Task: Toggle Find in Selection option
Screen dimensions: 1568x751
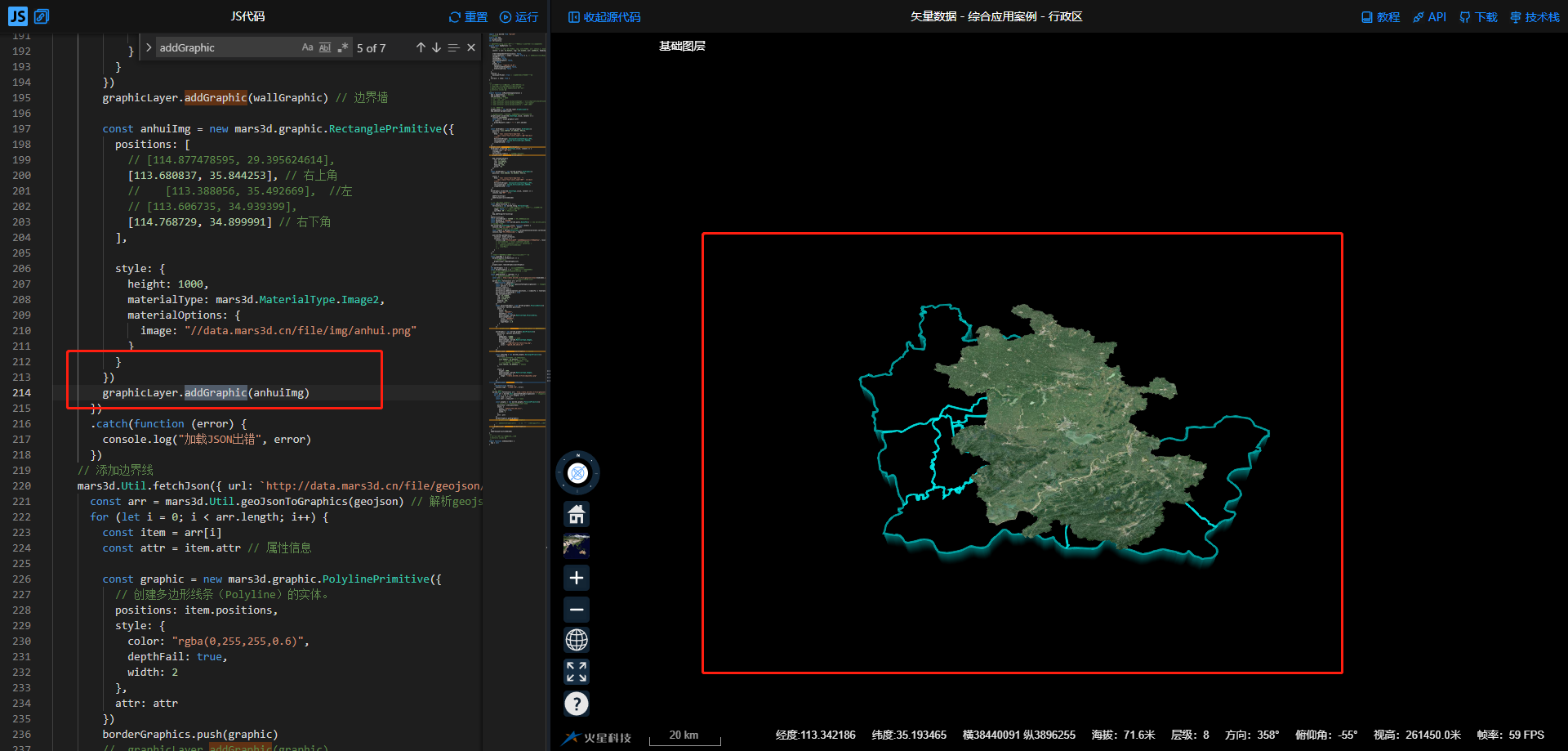Action: [453, 47]
